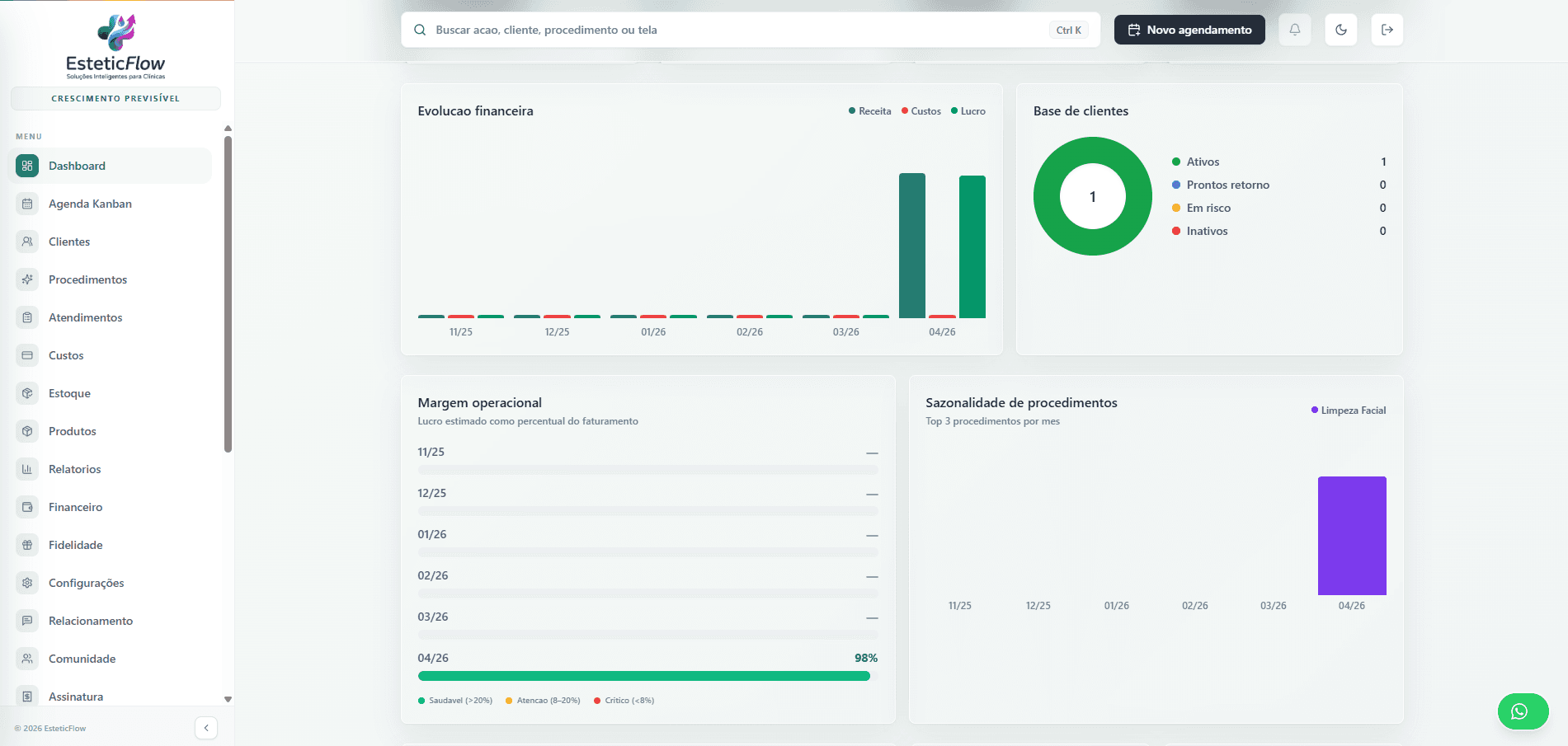Select the Estoque box icon

(27, 392)
